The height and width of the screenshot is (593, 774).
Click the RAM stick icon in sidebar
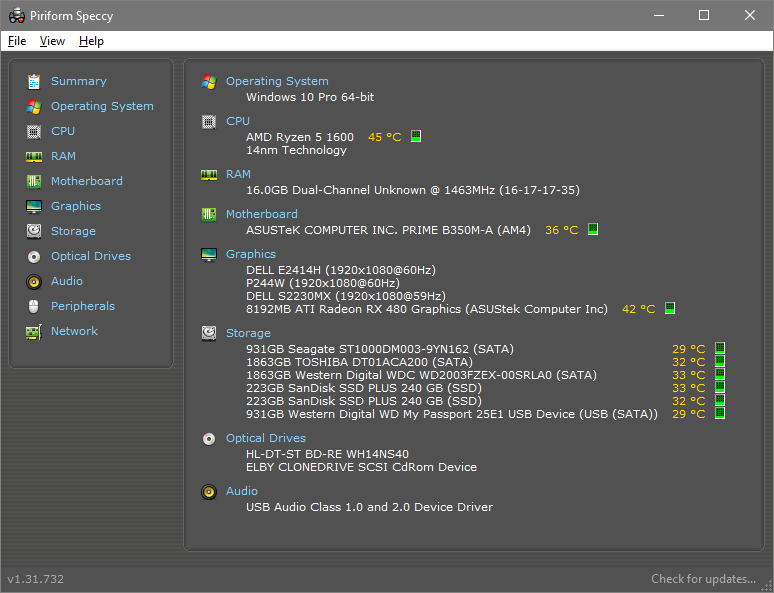pos(34,157)
